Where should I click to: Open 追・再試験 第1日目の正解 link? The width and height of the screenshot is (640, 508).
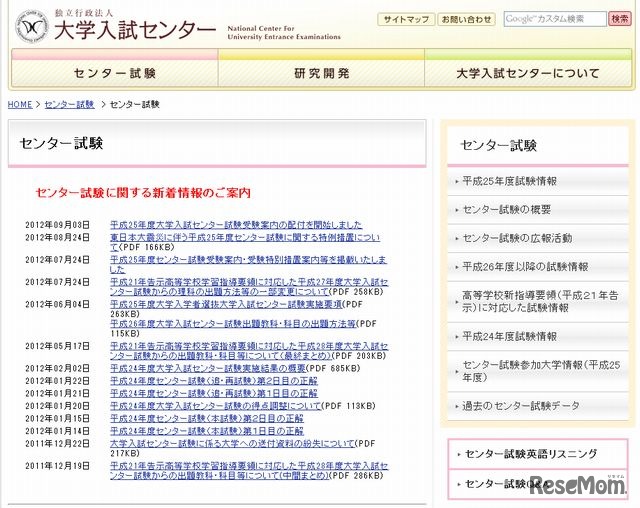coord(213,393)
